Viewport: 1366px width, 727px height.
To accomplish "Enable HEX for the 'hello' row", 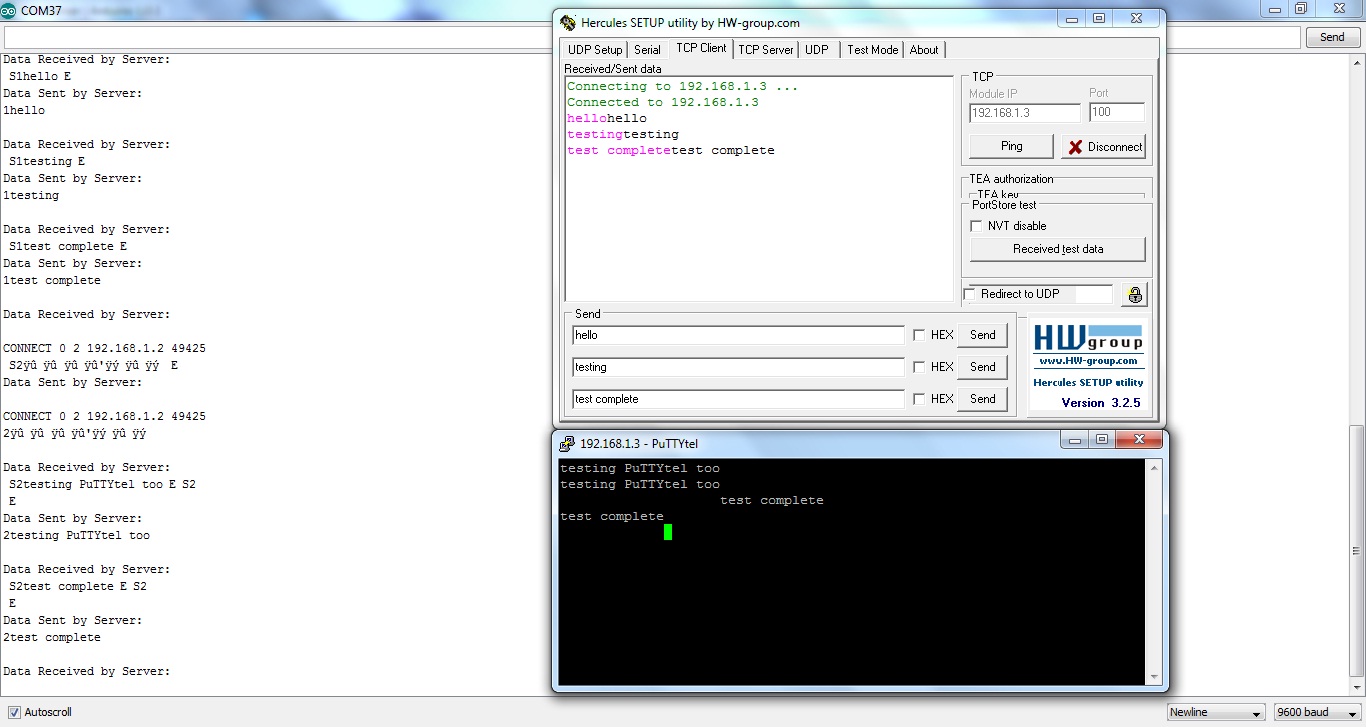I will pyautogui.click(x=919, y=335).
